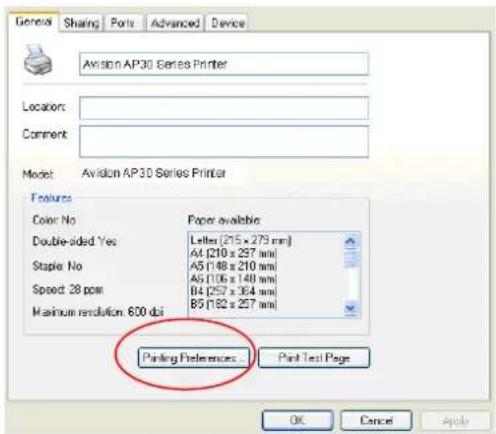Select A4 (210 x 297 mm) paper
Image resolution: width=496 pixels, height=434 pixels.
point(233,253)
